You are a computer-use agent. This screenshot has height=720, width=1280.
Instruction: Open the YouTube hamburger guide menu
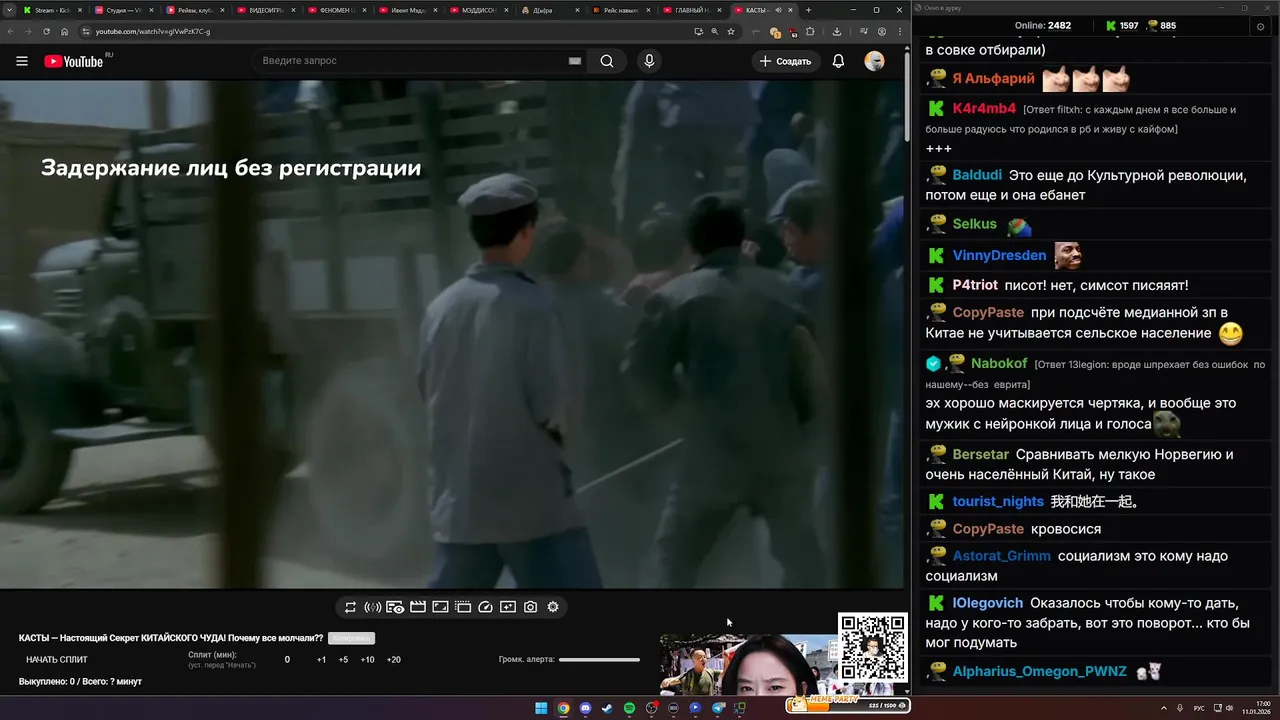tap(22, 61)
